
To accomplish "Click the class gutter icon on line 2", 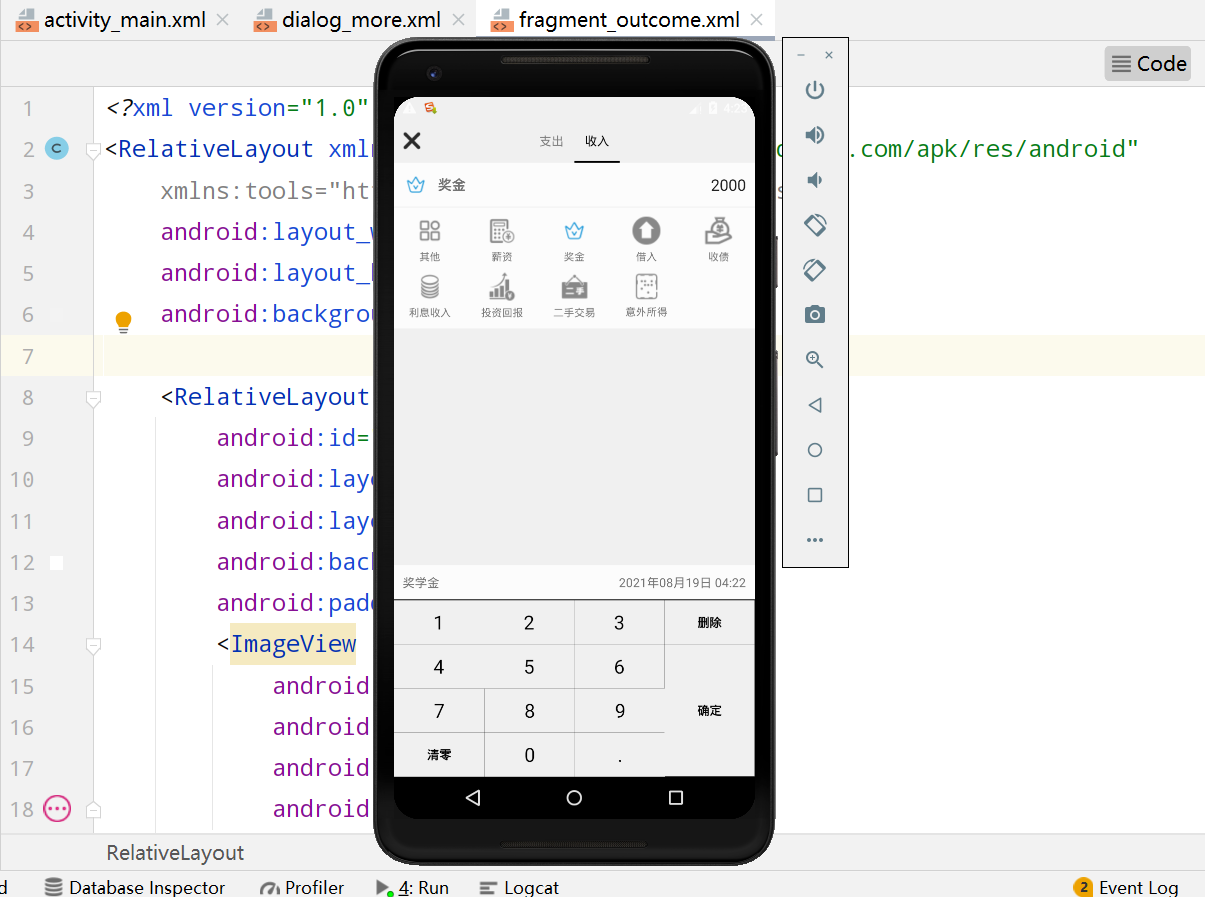I will [x=57, y=149].
